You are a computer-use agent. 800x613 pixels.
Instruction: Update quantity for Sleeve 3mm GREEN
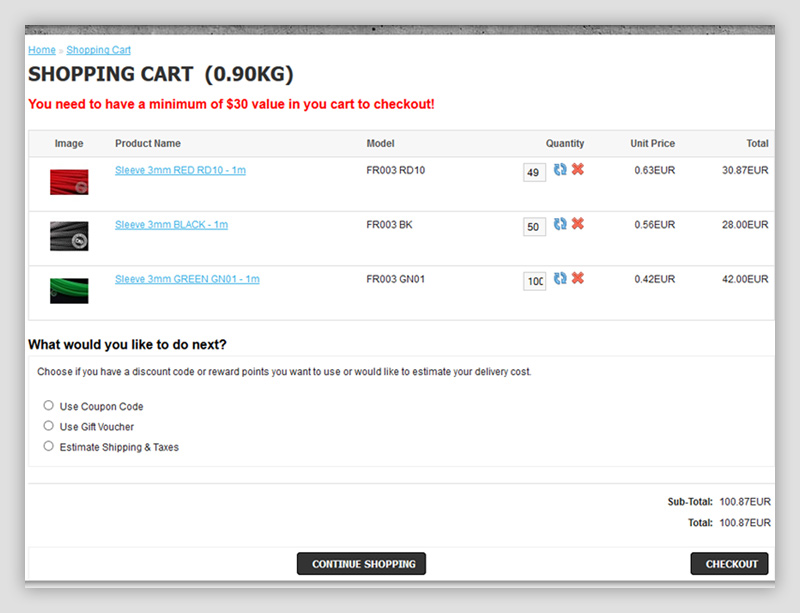click(x=560, y=279)
